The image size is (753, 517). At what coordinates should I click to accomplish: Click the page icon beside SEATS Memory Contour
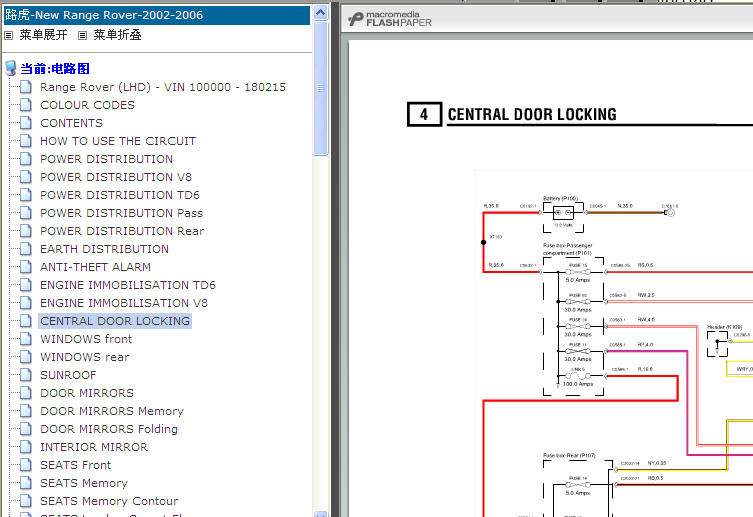[x=26, y=501]
